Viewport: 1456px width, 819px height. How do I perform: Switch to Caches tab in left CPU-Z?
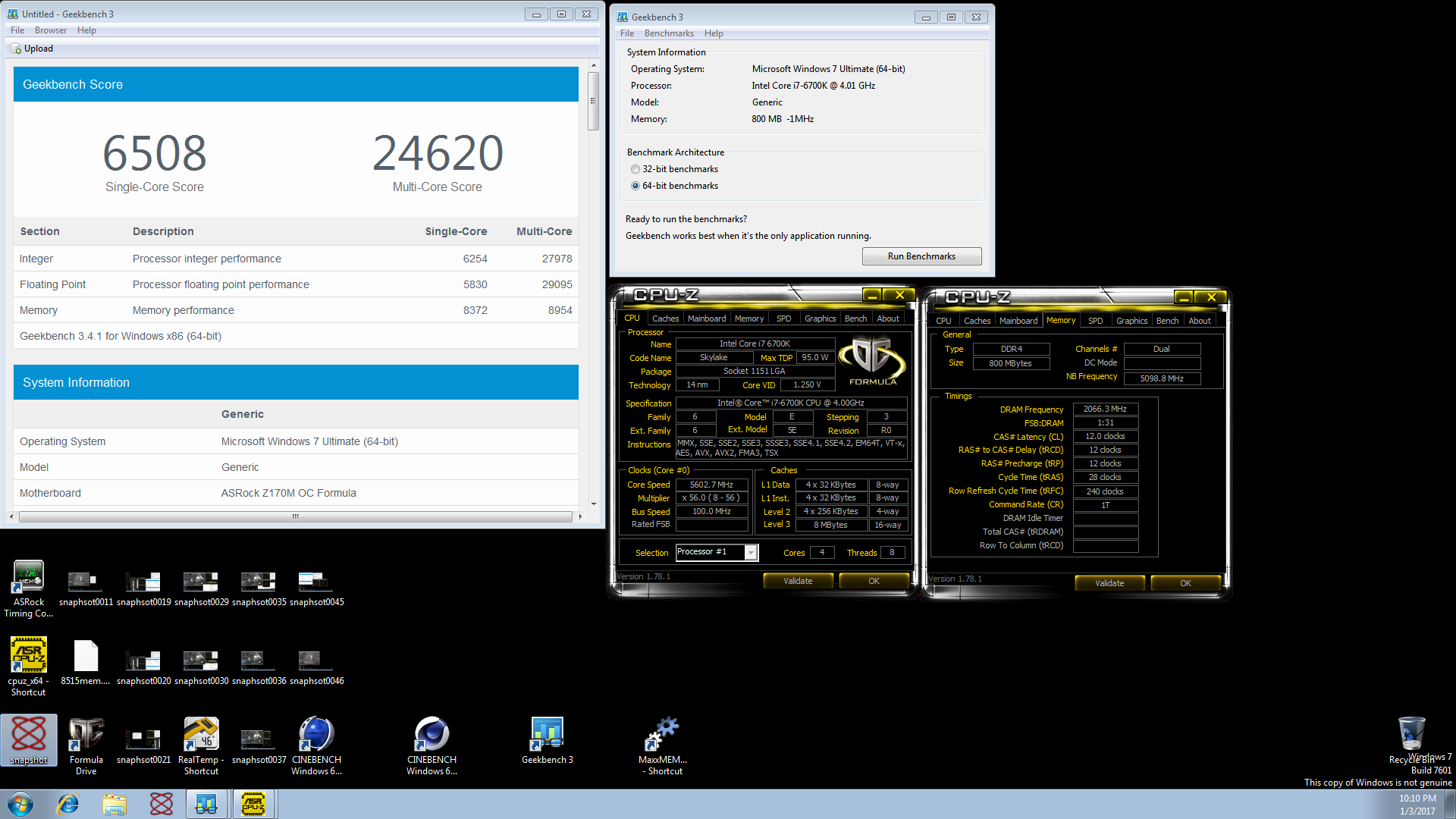click(665, 318)
